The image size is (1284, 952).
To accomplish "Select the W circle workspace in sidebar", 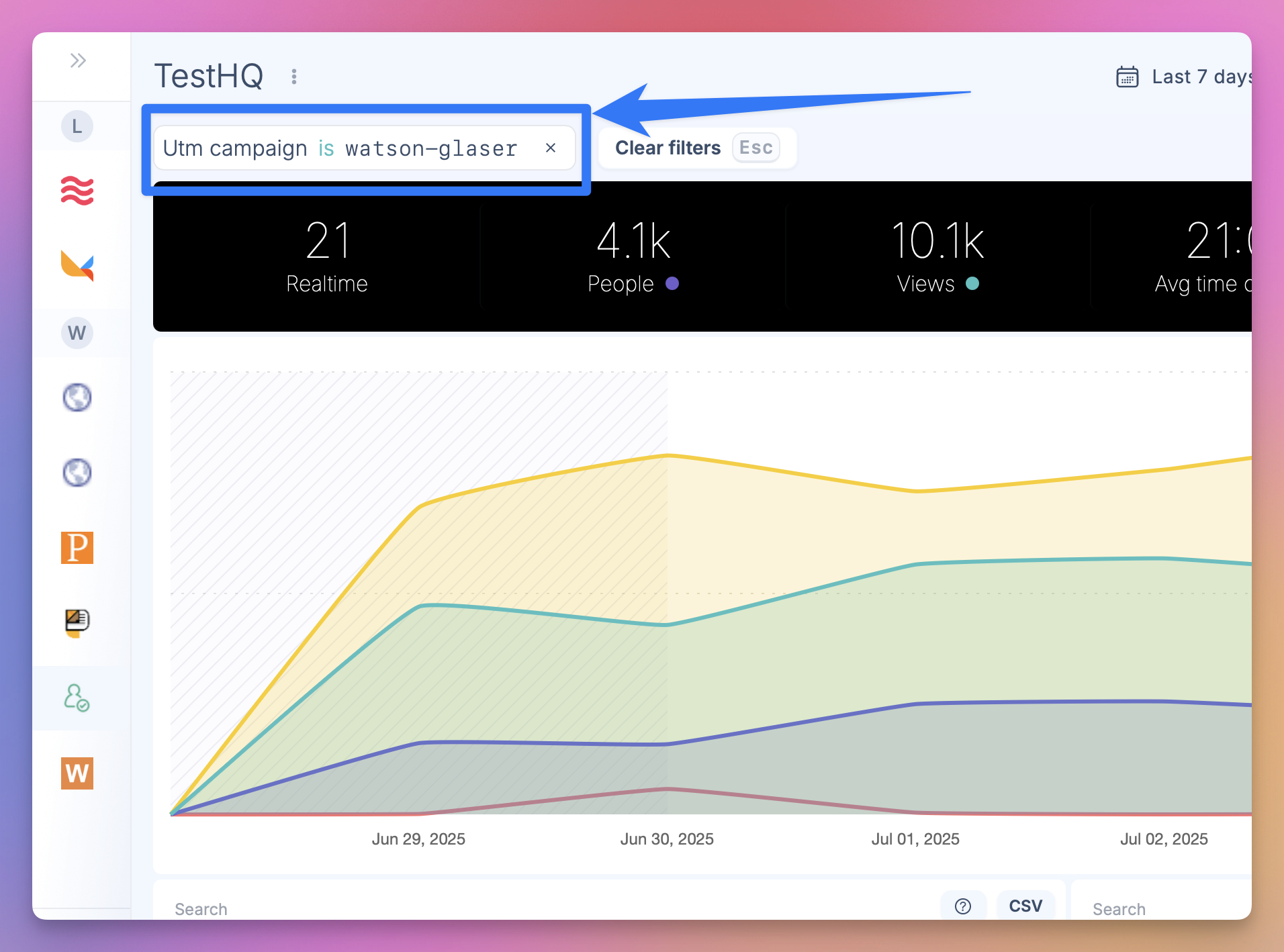I will (77, 332).
